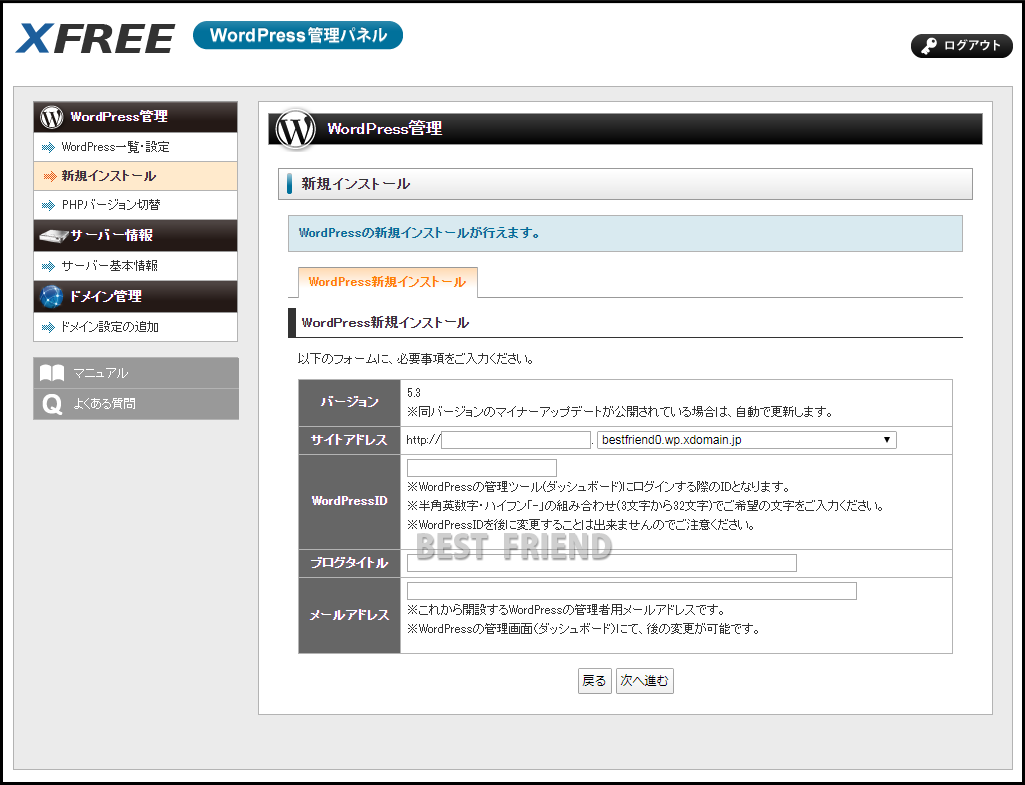This screenshot has height=785, width=1025.
Task: Click the 次へ進む button
Action: pyautogui.click(x=645, y=681)
